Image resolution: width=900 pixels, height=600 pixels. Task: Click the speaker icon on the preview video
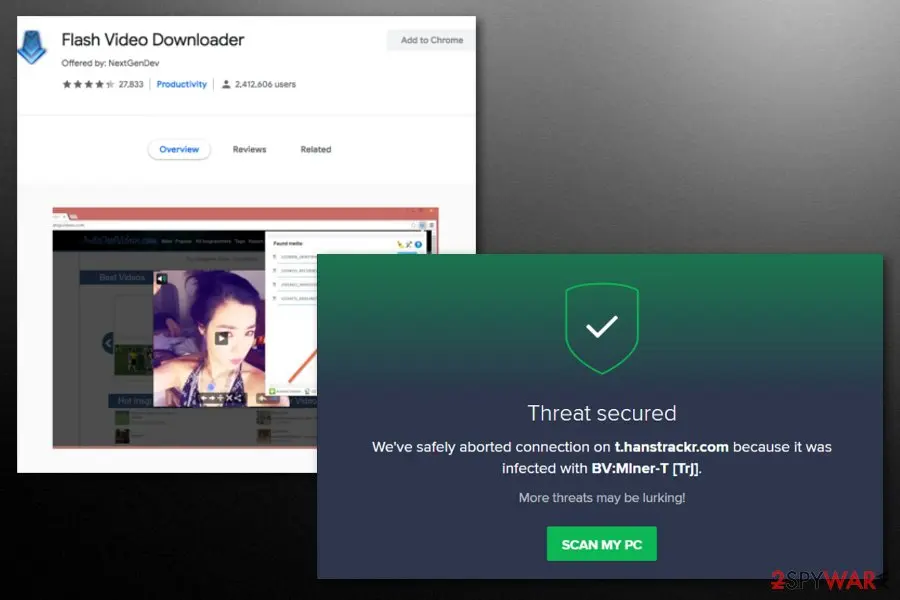162,278
